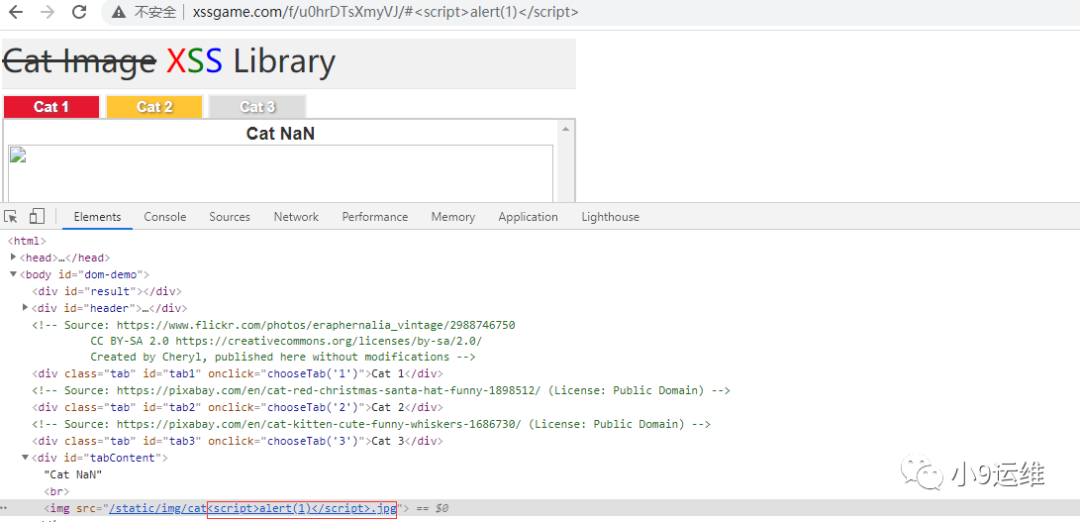Toggle the device toolbar icon in DevTools
1080x522 pixels.
pos(37,217)
